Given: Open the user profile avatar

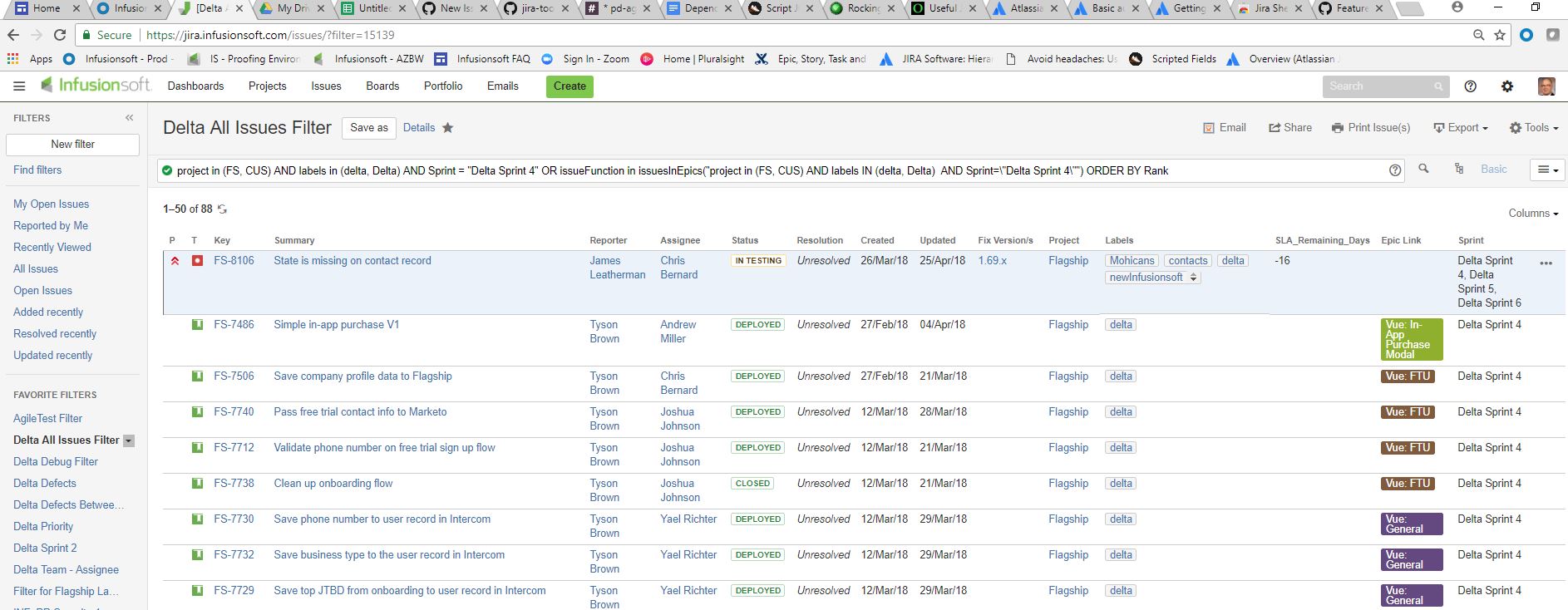Looking at the screenshot, I should [x=1546, y=86].
